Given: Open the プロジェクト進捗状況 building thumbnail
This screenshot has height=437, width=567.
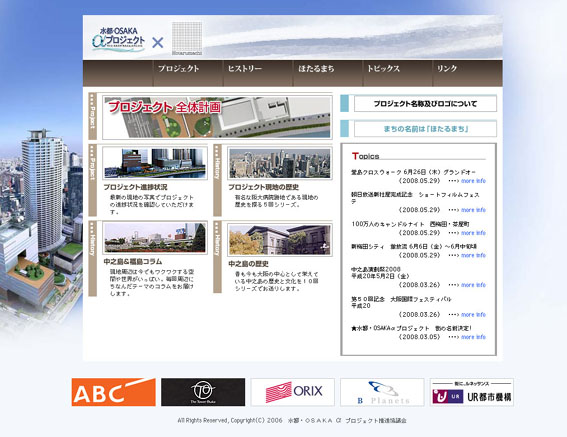Looking at the screenshot, I should [x=155, y=163].
